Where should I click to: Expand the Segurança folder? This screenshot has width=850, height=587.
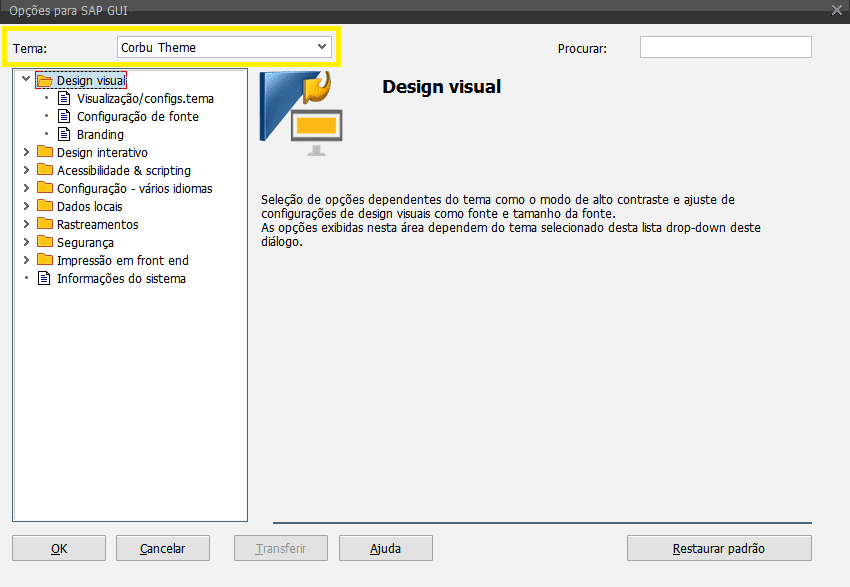coord(26,242)
